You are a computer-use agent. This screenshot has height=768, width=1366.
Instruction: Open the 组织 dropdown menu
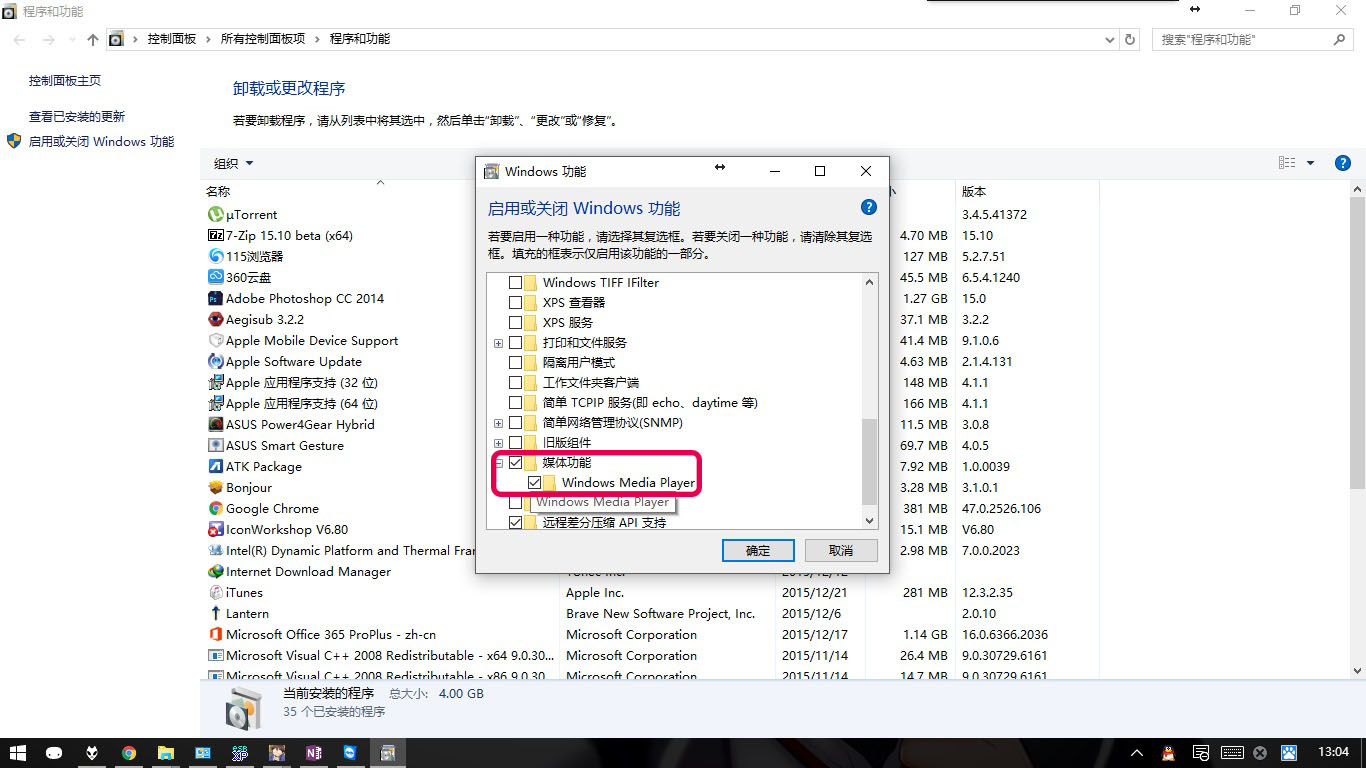[x=234, y=163]
